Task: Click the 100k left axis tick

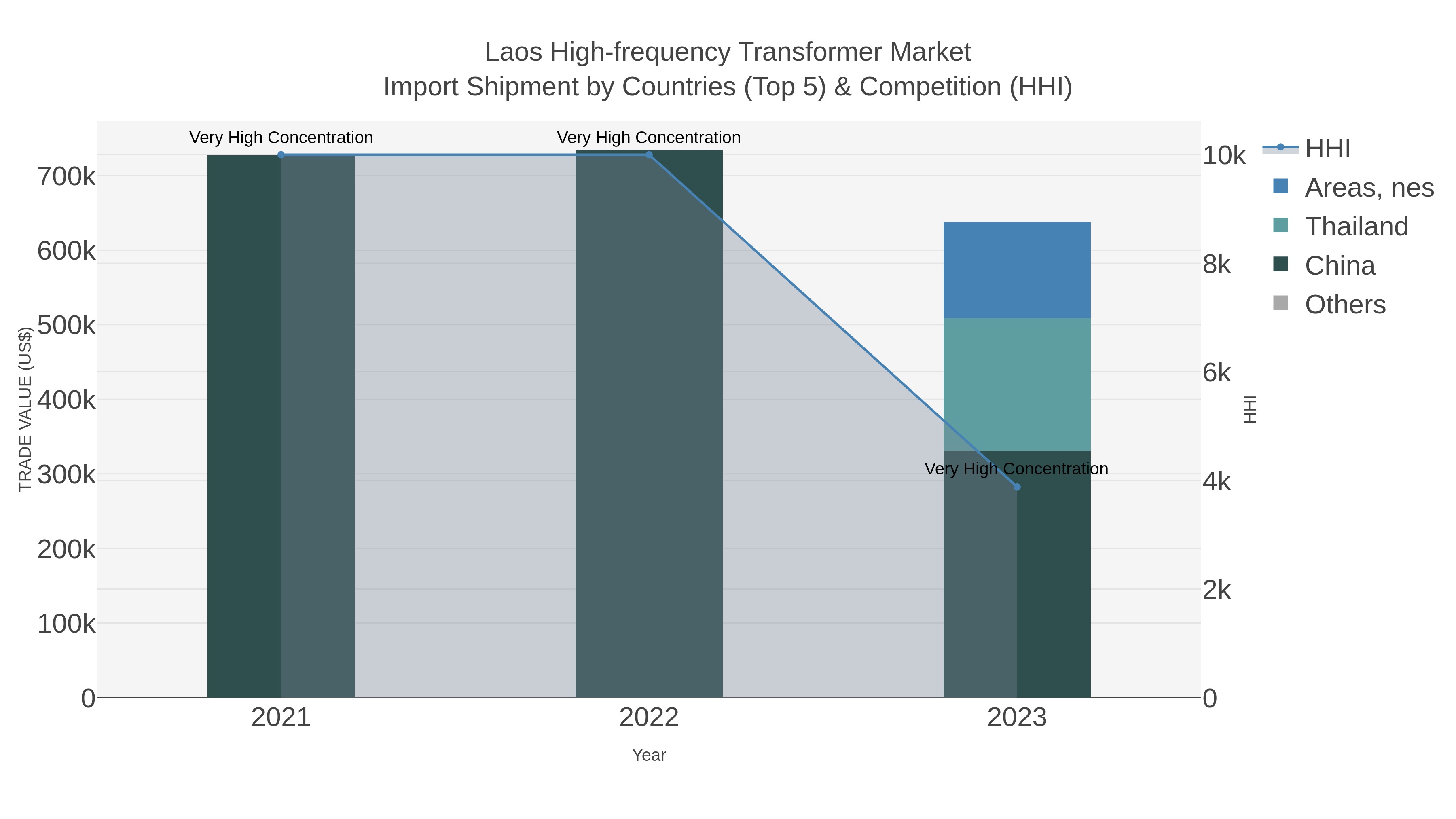Action: (x=67, y=624)
